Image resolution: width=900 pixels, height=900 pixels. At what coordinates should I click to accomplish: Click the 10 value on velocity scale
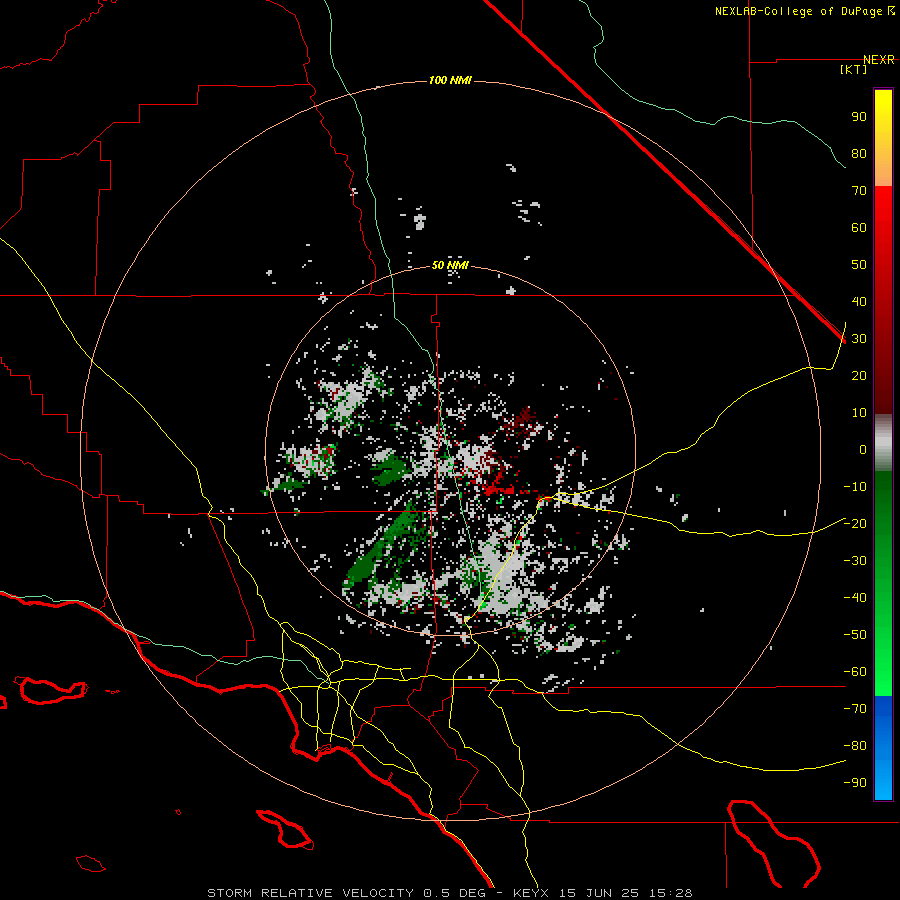click(859, 413)
